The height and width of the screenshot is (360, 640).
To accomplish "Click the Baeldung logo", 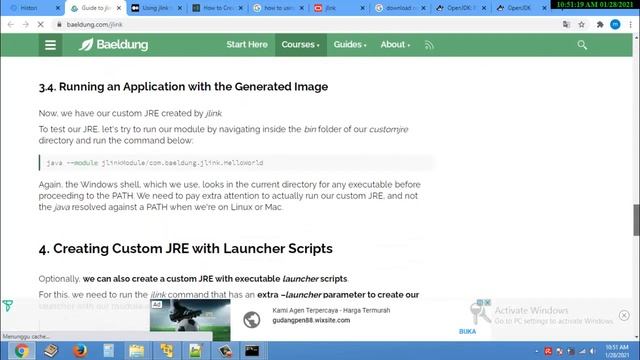I will click(113, 45).
